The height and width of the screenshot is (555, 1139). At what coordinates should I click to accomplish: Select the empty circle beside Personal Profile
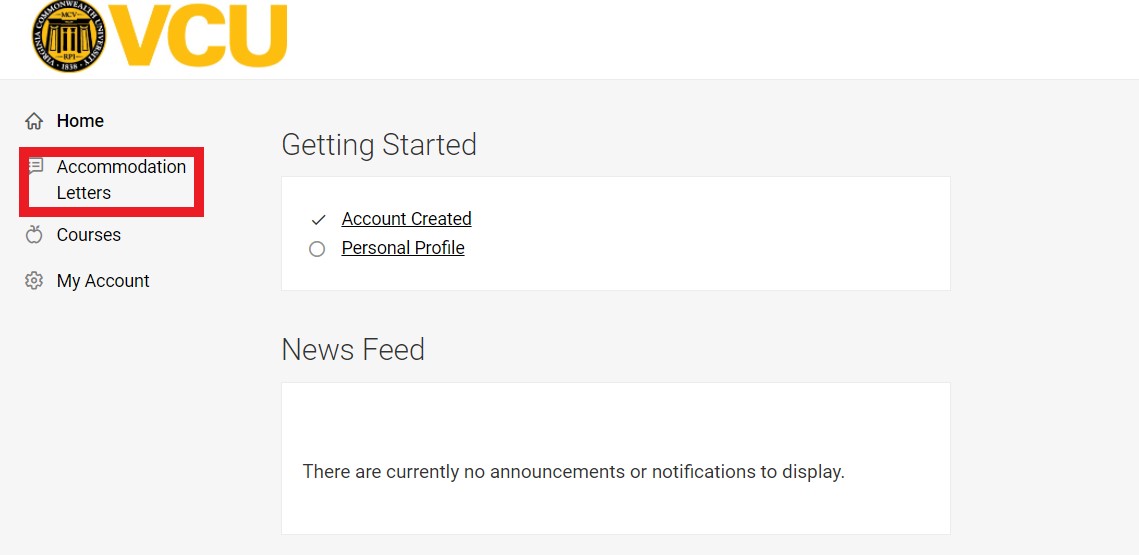pos(317,249)
